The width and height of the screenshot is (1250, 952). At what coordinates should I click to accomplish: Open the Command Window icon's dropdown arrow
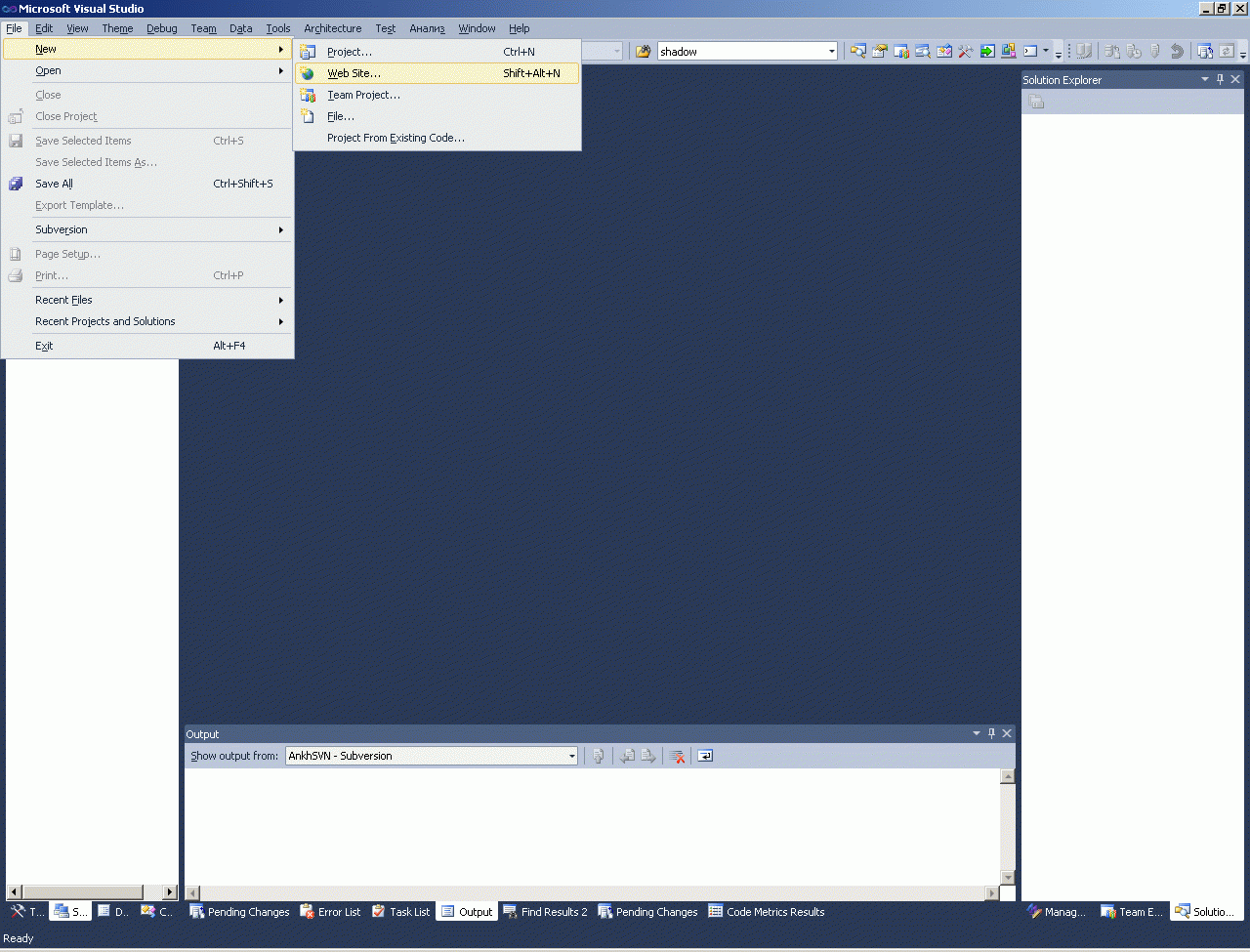pyautogui.click(x=1046, y=51)
